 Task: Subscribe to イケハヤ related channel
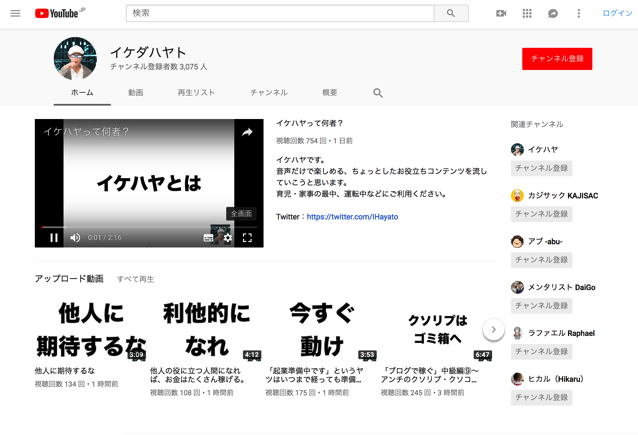pyautogui.click(x=542, y=168)
